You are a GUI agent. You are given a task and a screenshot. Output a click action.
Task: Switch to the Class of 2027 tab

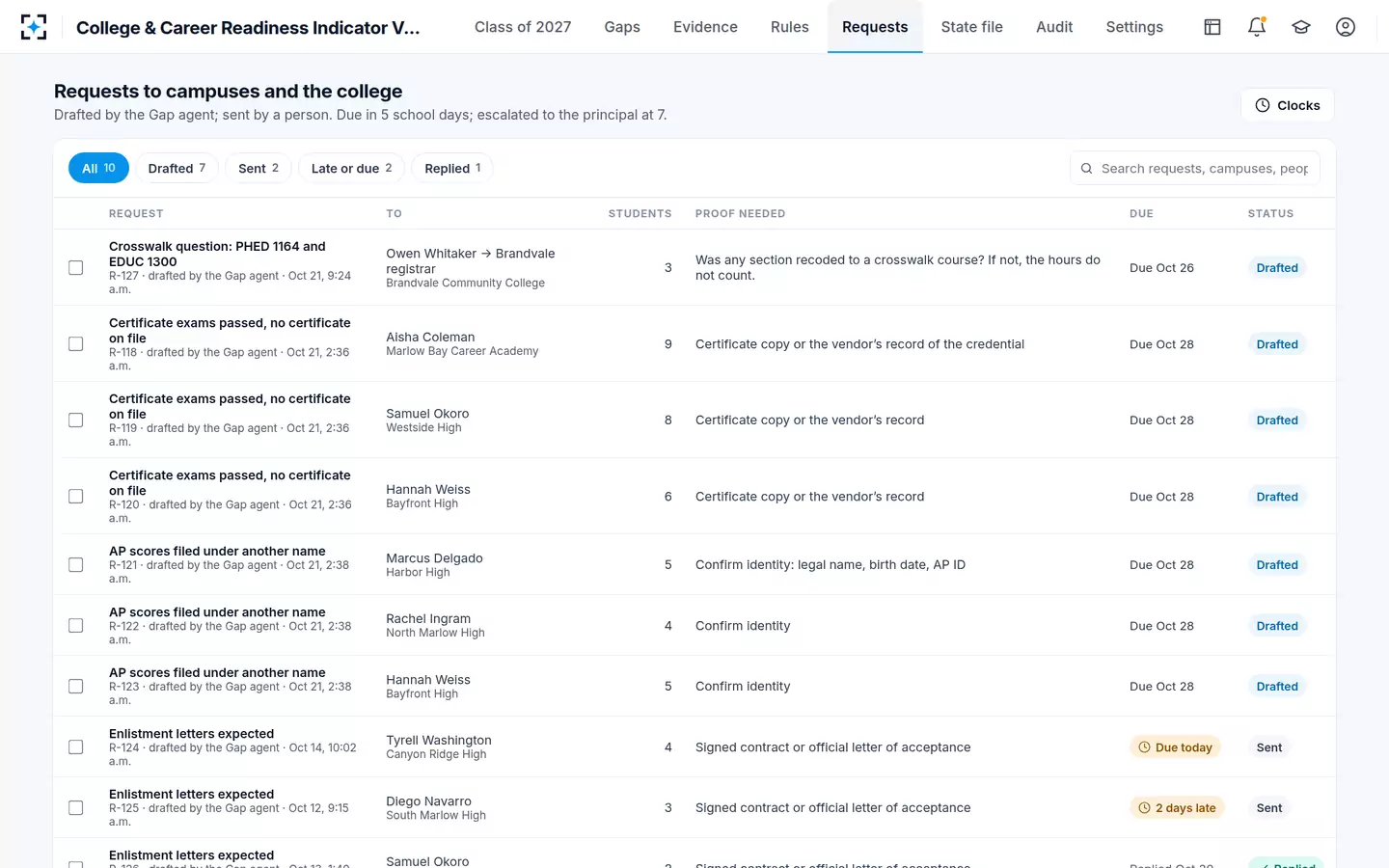(x=523, y=27)
